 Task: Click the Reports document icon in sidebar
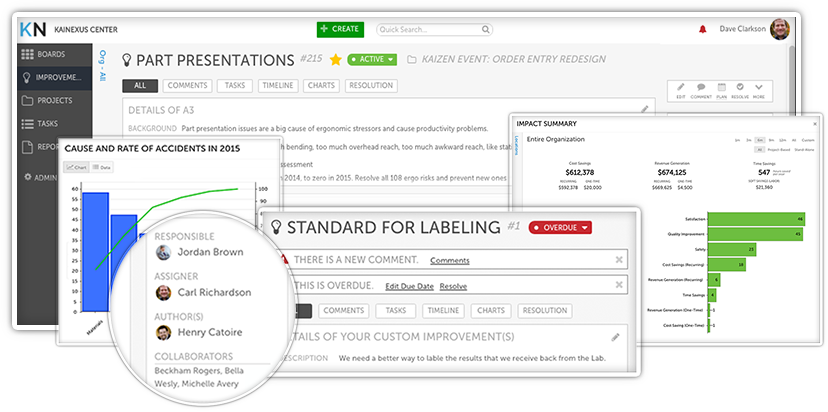(x=27, y=147)
